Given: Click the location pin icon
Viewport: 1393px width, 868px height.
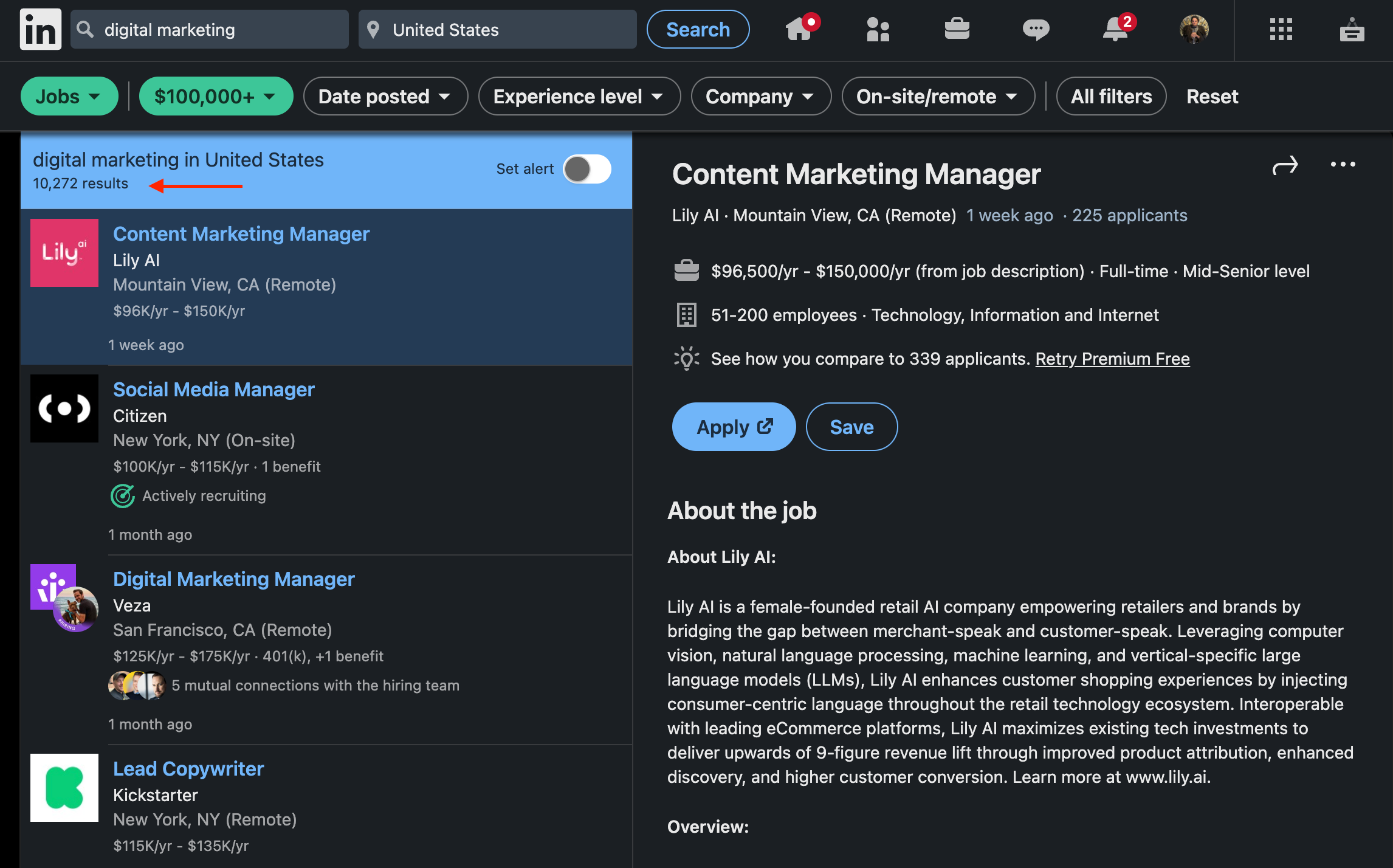Looking at the screenshot, I should click(373, 29).
